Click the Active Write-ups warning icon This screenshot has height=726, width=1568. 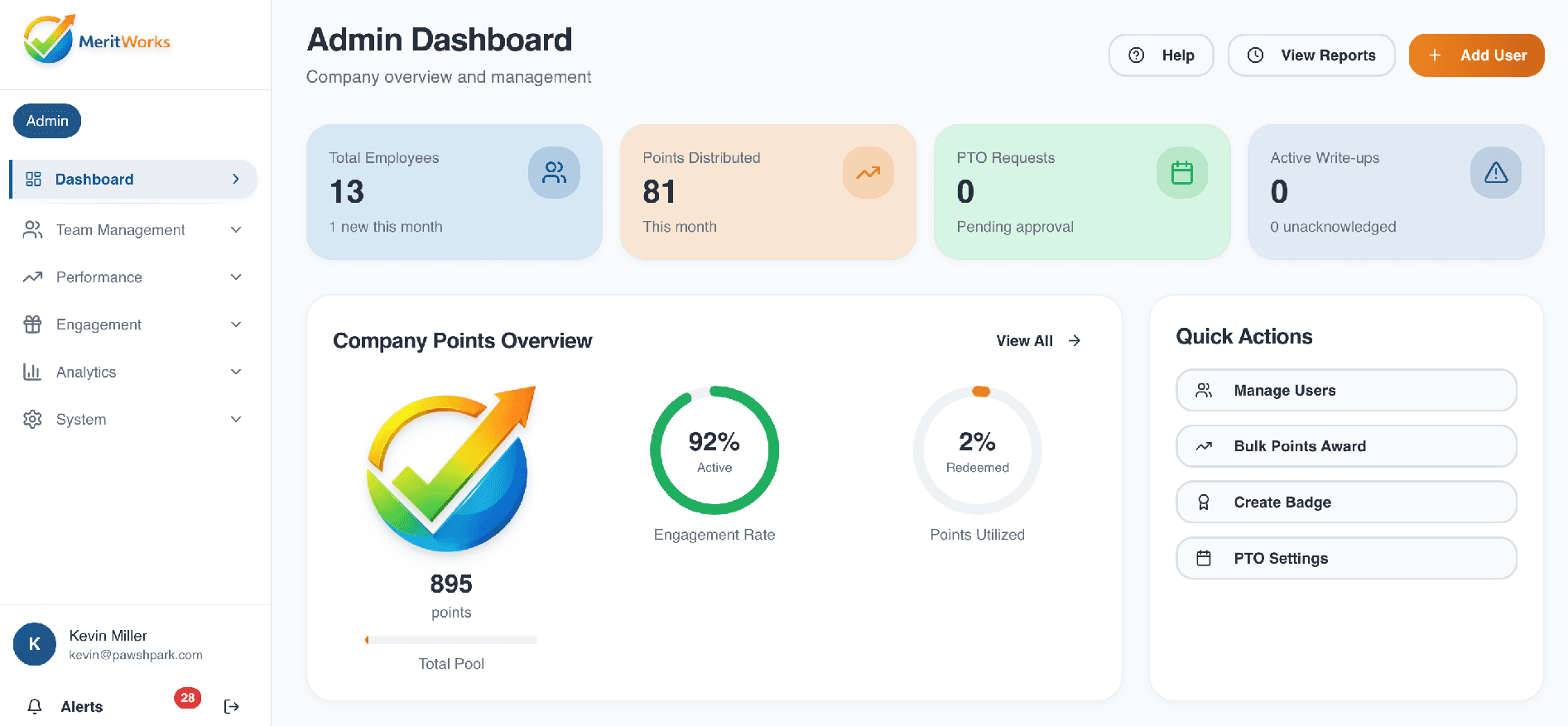(x=1495, y=172)
